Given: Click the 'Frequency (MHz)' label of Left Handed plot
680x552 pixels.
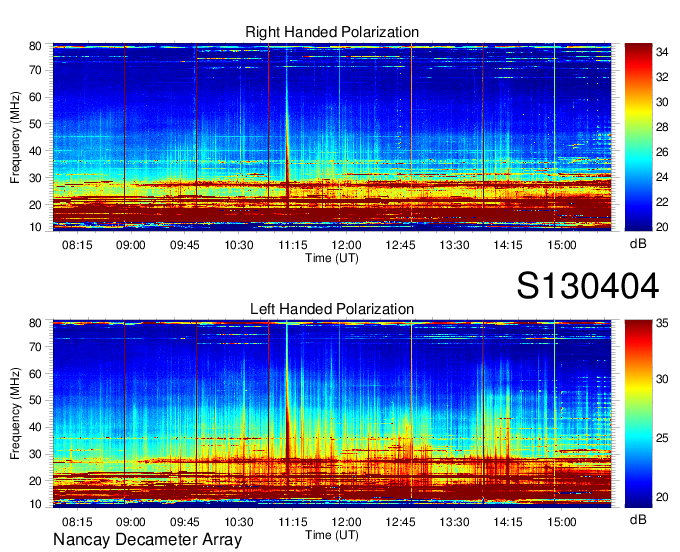Looking at the screenshot, I should (15, 414).
